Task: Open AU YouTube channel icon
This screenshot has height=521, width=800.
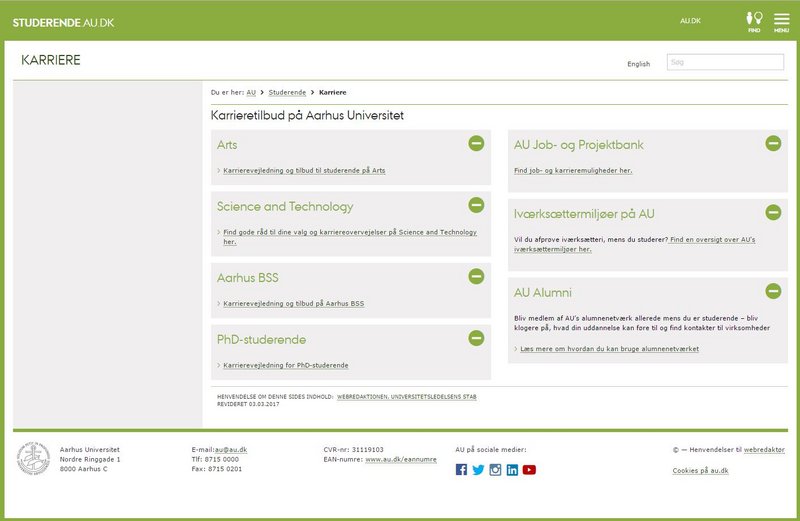Action: click(529, 469)
